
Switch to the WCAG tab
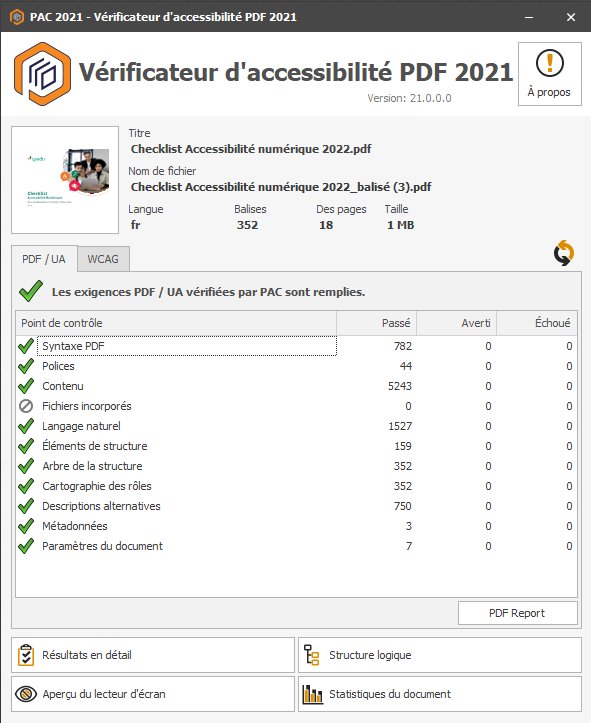(103, 259)
